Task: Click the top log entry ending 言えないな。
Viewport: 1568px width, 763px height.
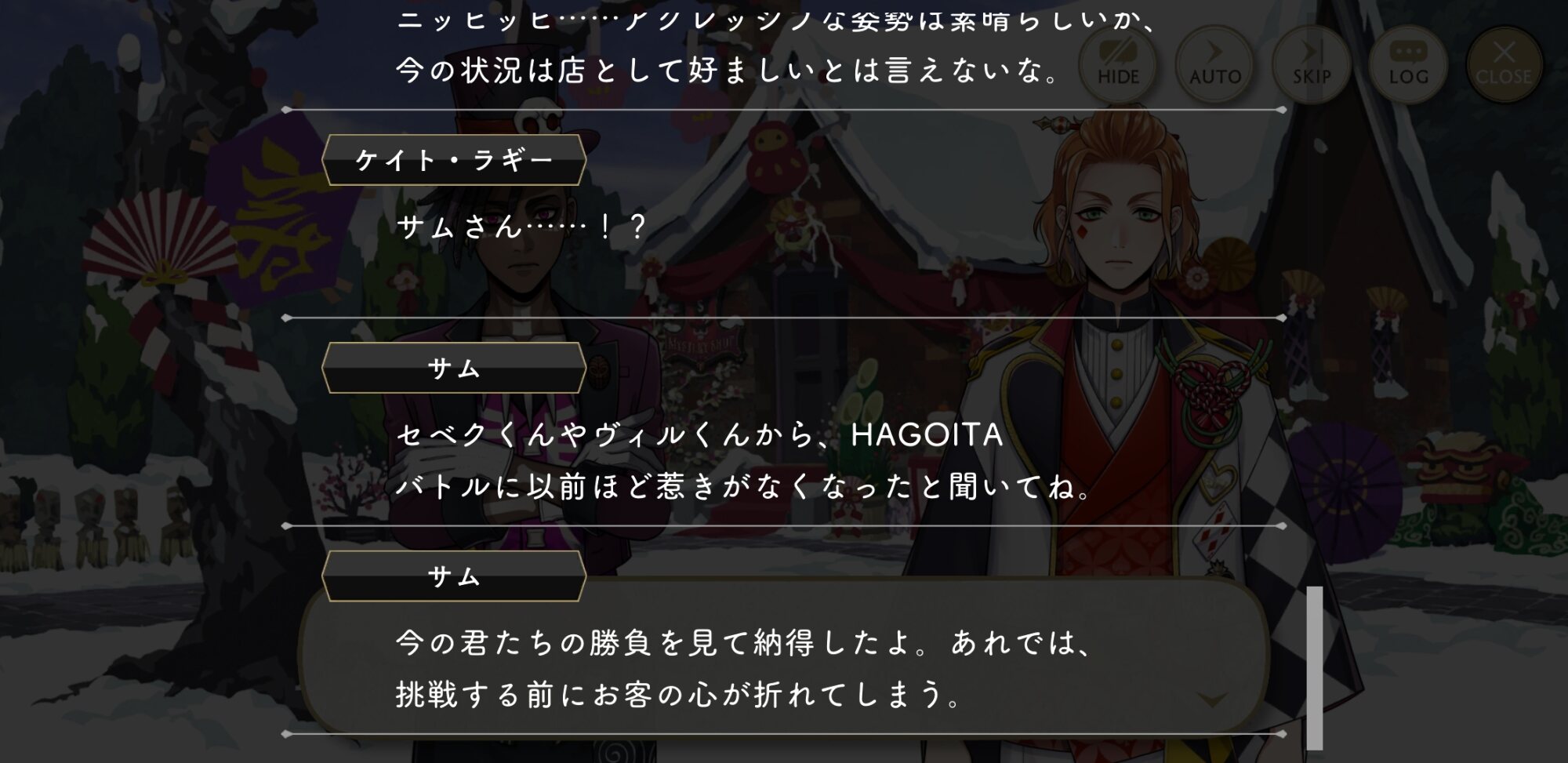Action: (x=729, y=71)
